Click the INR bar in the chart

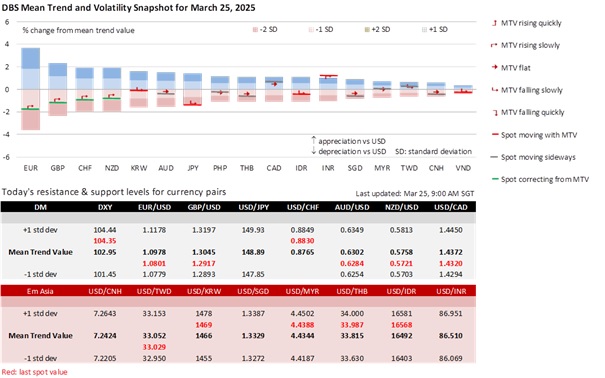coord(328,89)
